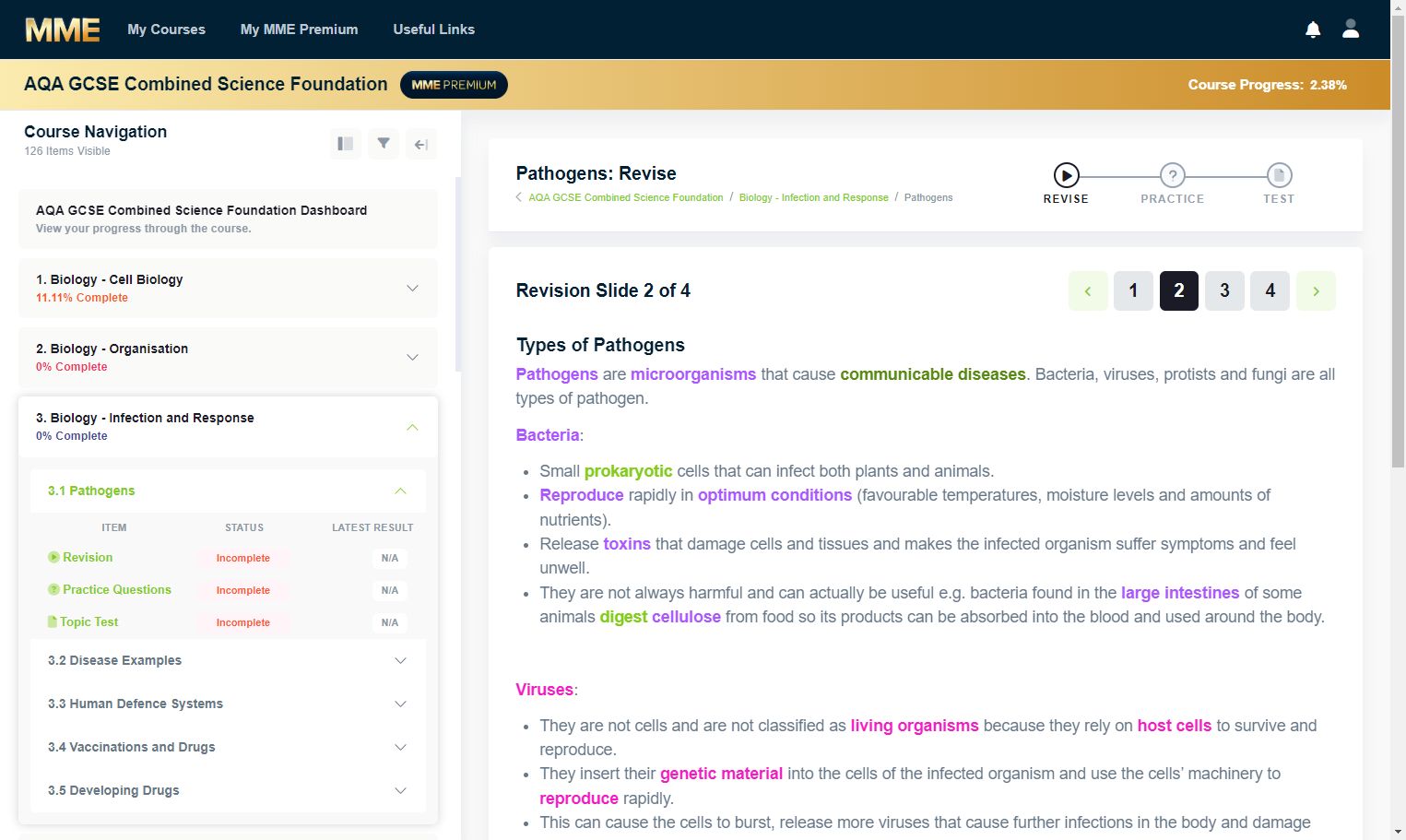Open the course navigation filter icon
Viewport: 1406px width, 840px height.
[x=384, y=144]
